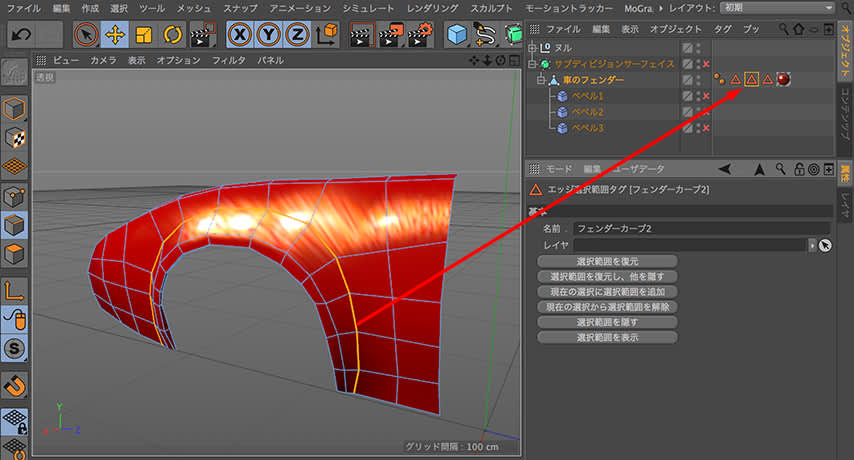
Task: Open render settings gear clapperboard icon
Action: click(420, 36)
